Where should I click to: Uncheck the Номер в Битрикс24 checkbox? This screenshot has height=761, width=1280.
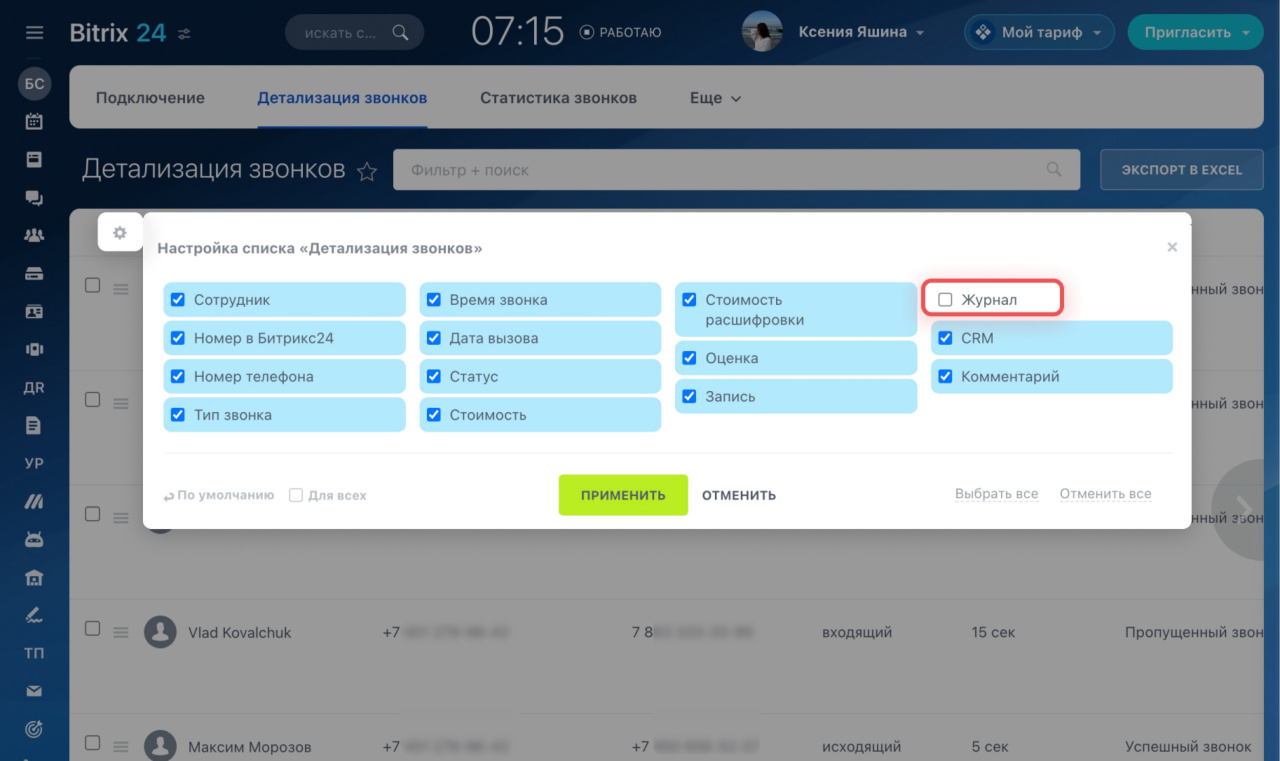(x=178, y=338)
